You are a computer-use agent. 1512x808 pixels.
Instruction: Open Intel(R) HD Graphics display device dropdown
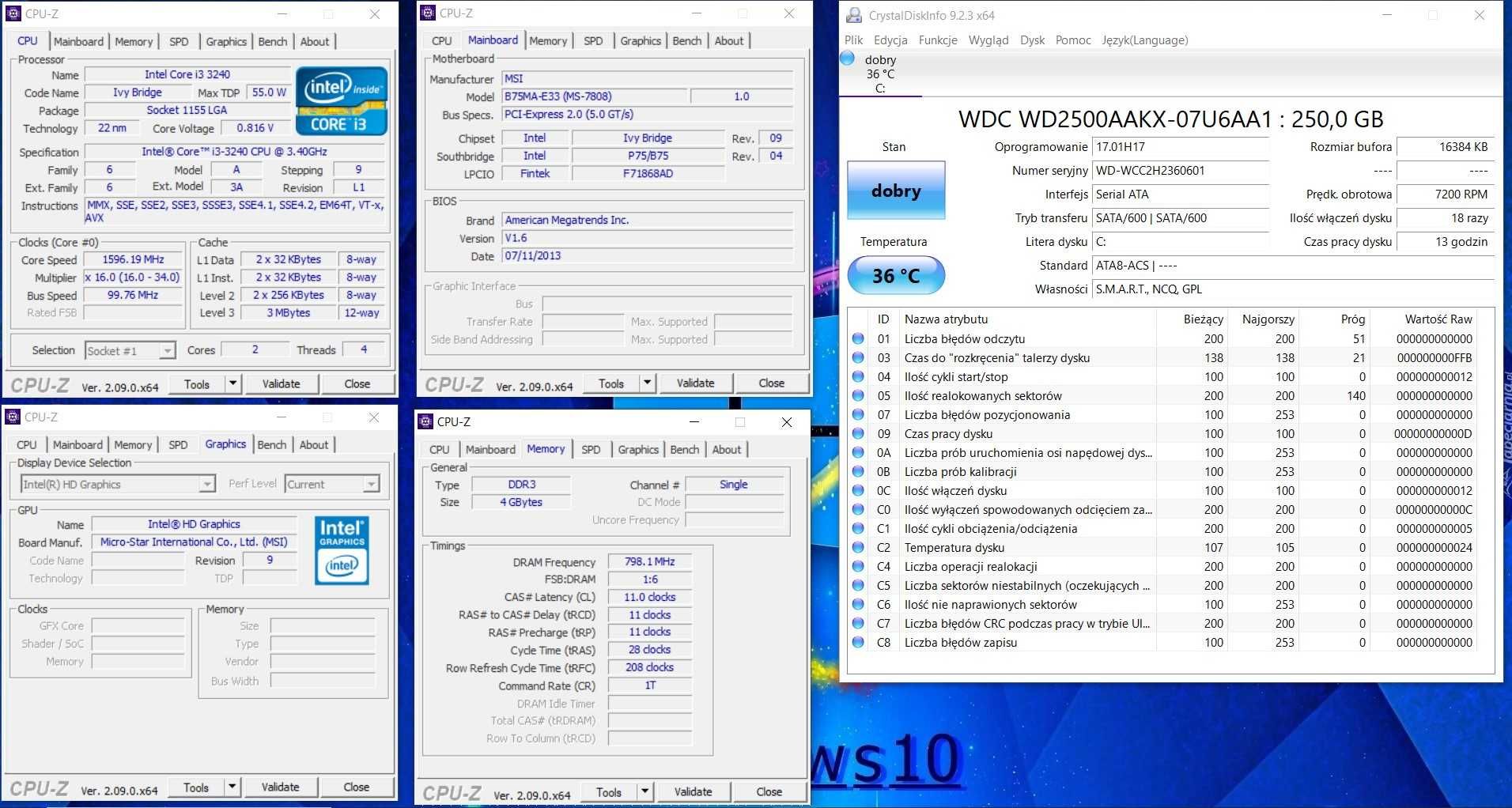click(207, 484)
